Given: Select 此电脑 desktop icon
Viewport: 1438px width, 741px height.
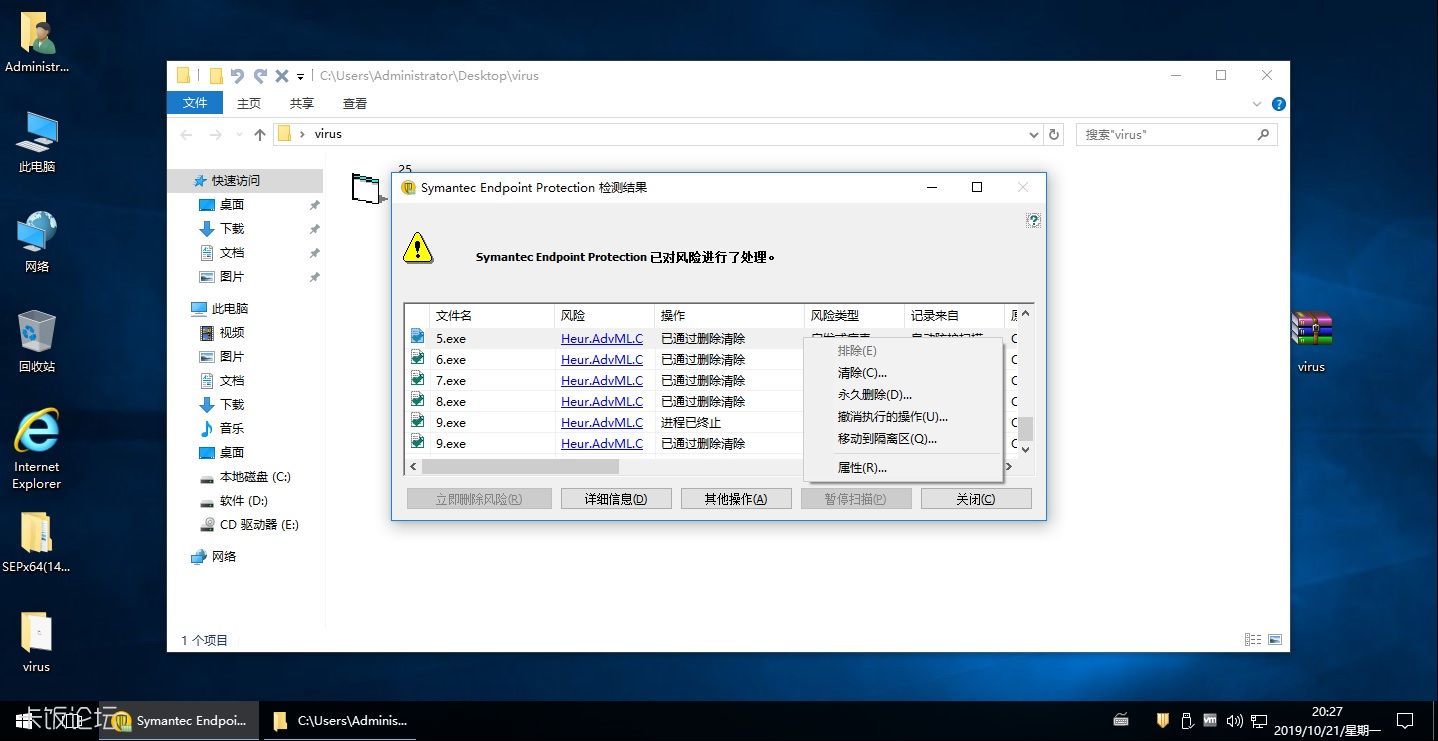Looking at the screenshot, I should tap(37, 143).
